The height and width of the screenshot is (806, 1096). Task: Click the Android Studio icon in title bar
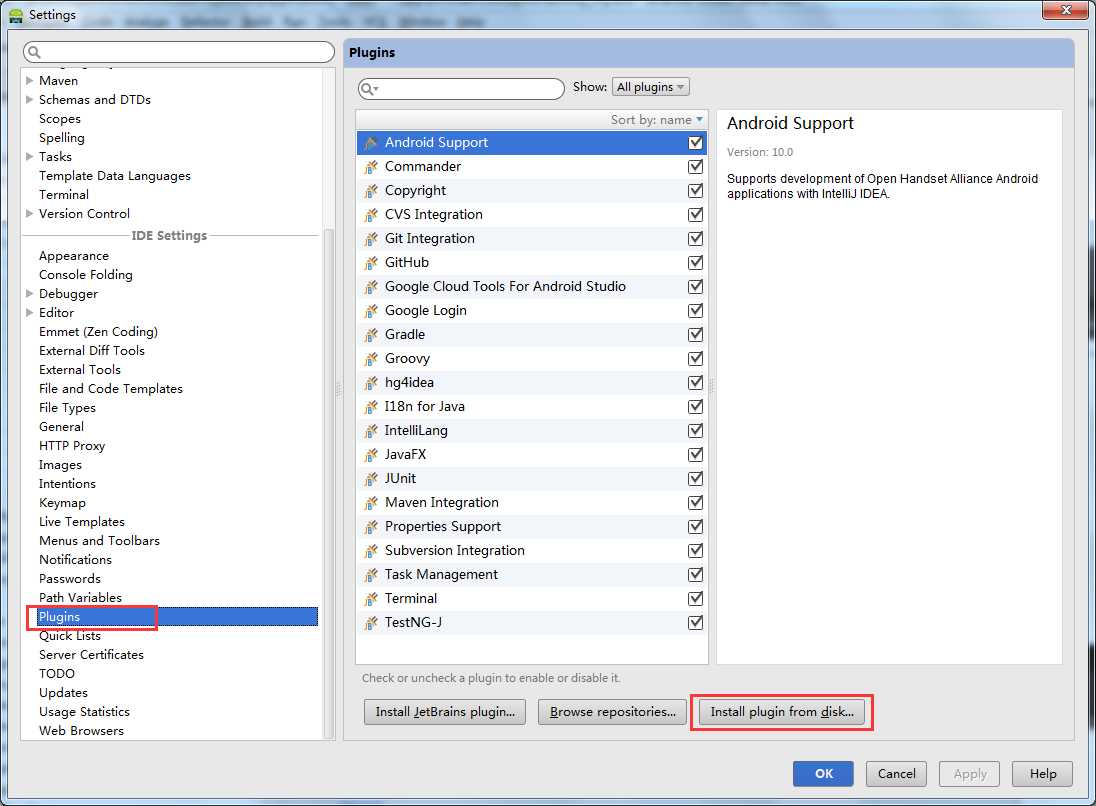point(15,15)
